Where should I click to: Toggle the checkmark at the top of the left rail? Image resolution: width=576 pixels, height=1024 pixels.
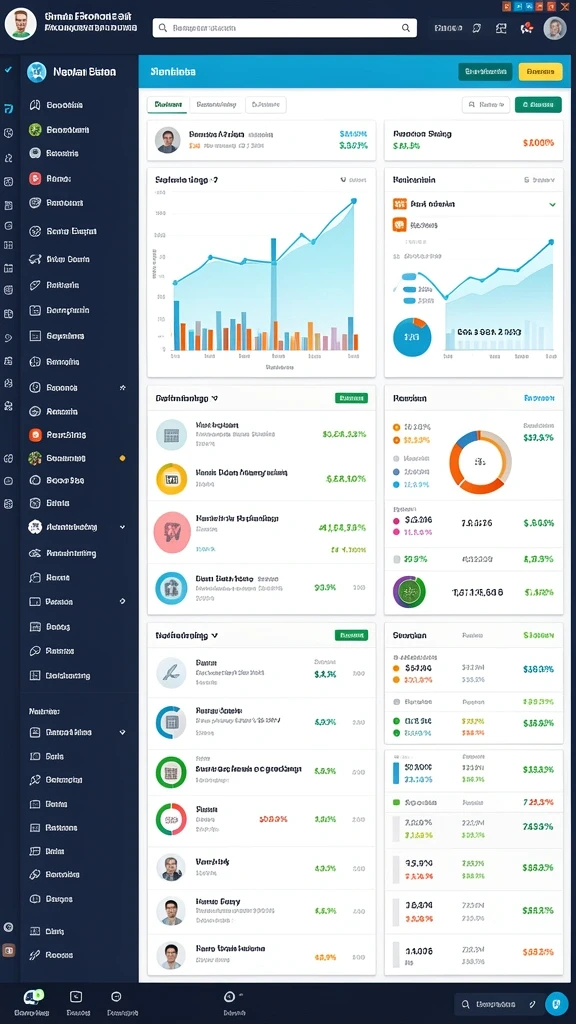(x=8, y=69)
